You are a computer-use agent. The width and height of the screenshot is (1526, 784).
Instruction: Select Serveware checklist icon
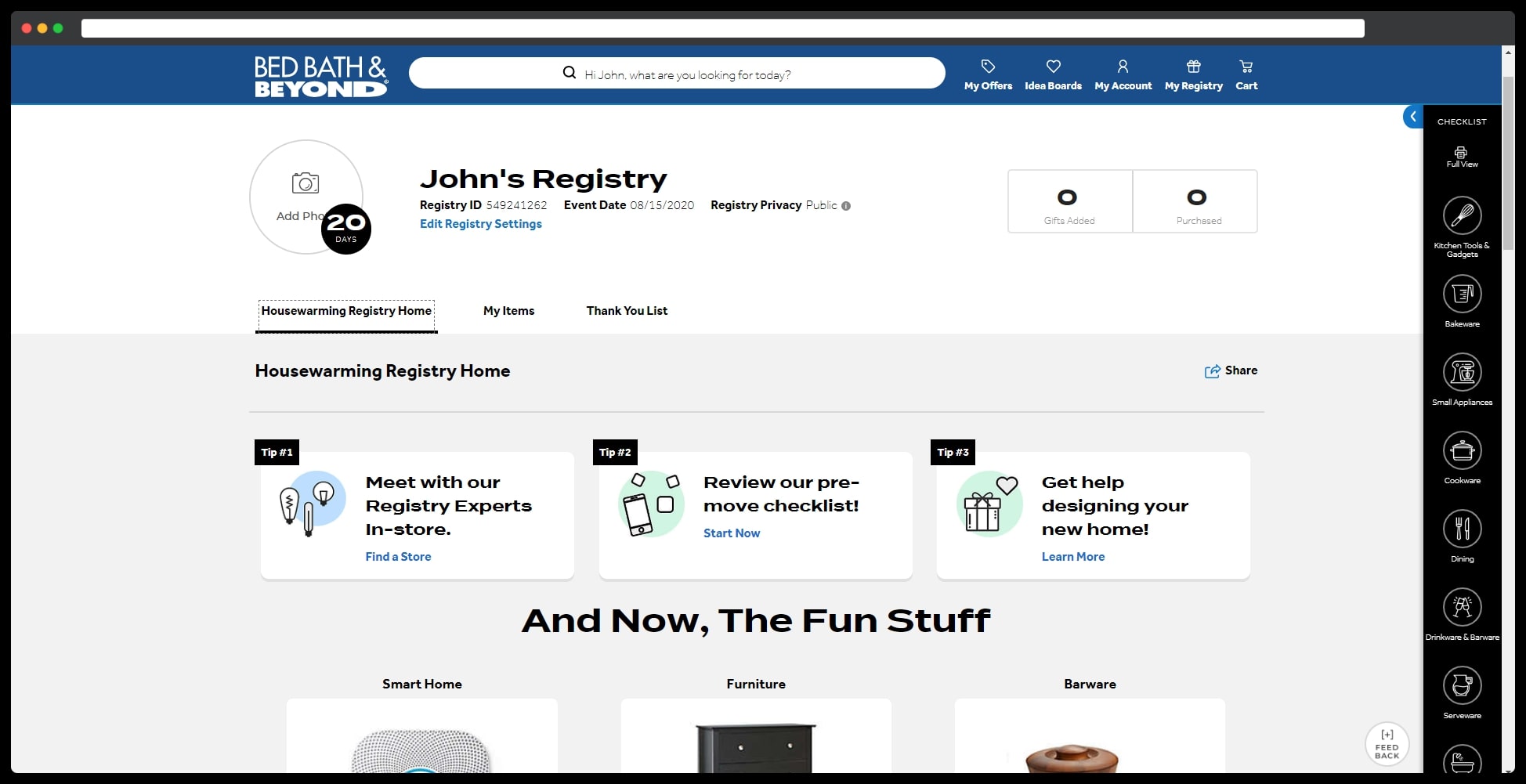[x=1462, y=685]
